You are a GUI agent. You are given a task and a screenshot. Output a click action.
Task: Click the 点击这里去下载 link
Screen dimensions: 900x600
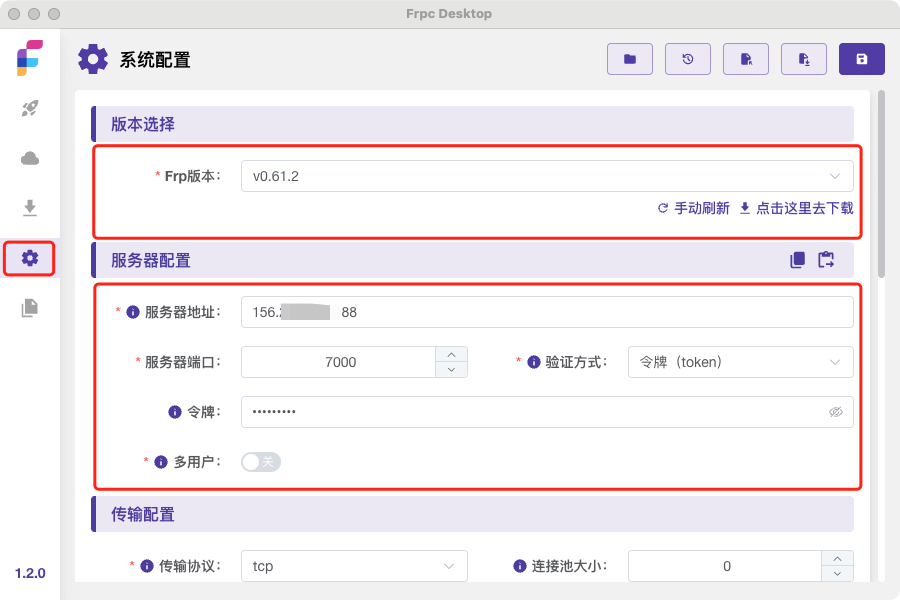pos(796,208)
